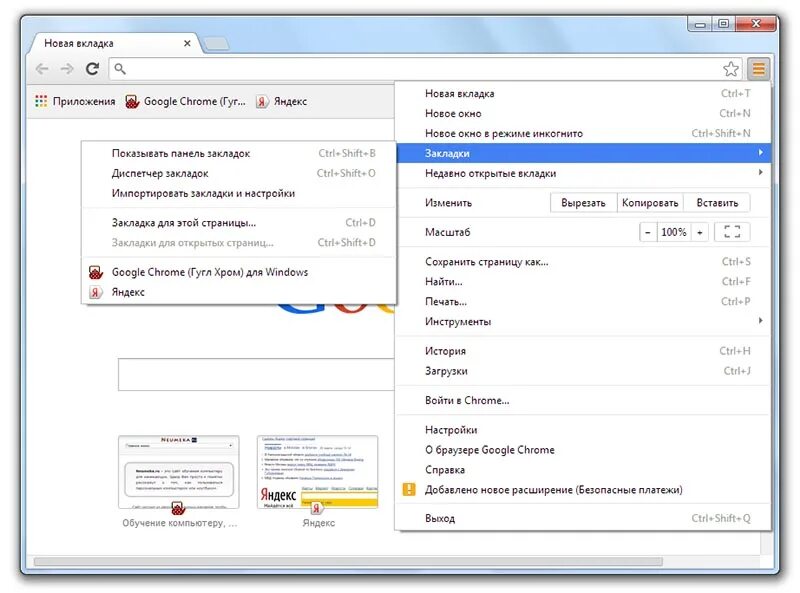Click the Forward navigation arrow
This screenshot has height=593, width=800.
pyautogui.click(x=67, y=68)
